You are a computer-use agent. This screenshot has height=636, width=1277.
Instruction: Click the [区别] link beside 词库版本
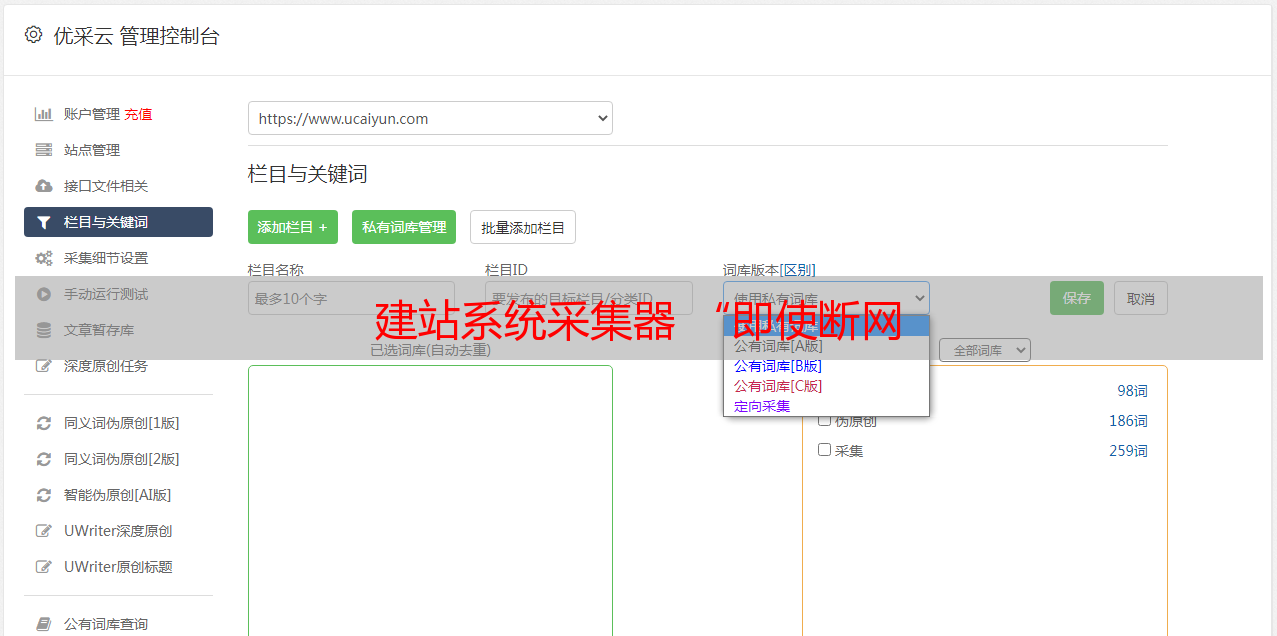[798, 270]
